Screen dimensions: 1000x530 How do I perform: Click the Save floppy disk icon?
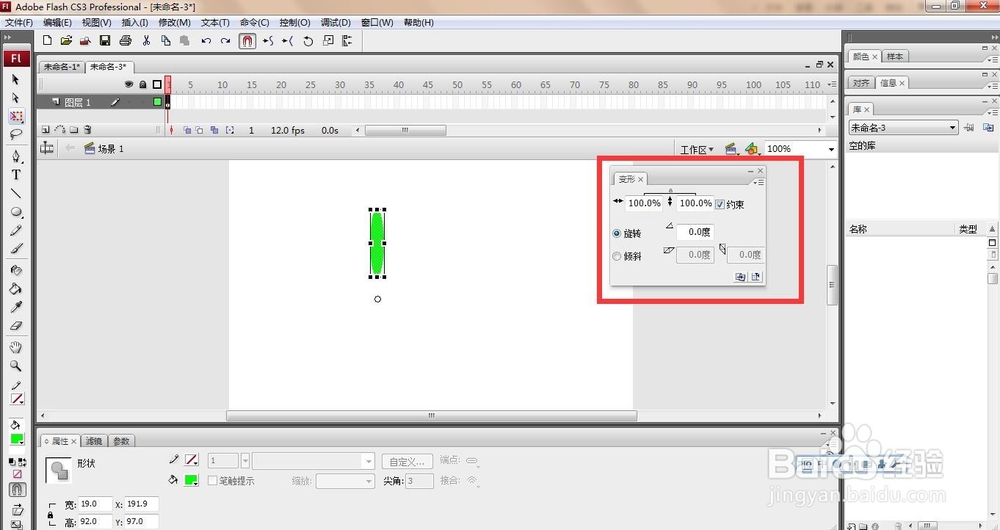pyautogui.click(x=105, y=41)
